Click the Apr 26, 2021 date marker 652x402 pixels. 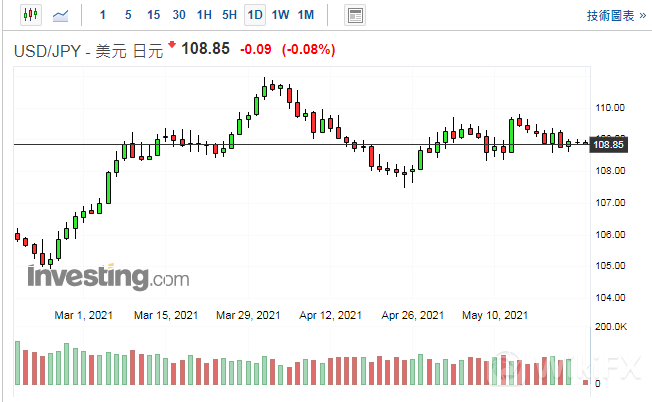click(x=413, y=315)
